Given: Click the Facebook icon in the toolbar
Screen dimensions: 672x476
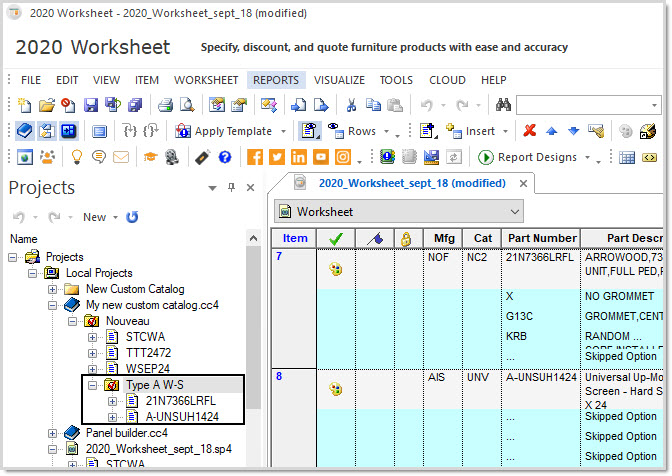Looking at the screenshot, I should tap(255, 157).
